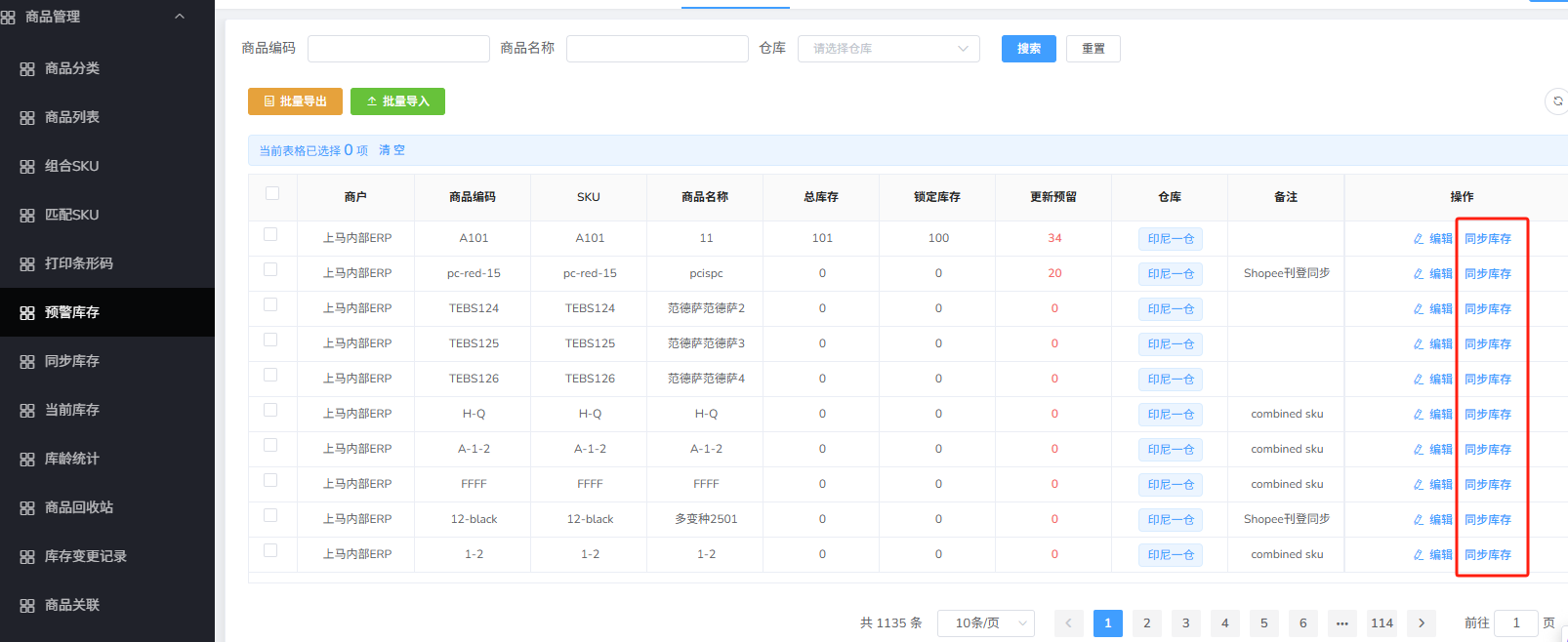Click the blue 搜索 button
Screen dimensions: 1568x642
point(1029,49)
